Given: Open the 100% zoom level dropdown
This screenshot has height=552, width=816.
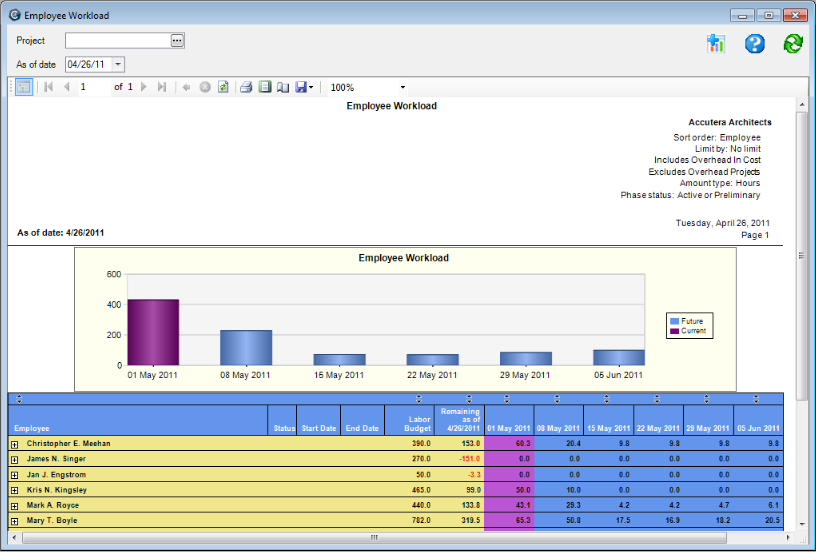Looking at the screenshot, I should 403,87.
